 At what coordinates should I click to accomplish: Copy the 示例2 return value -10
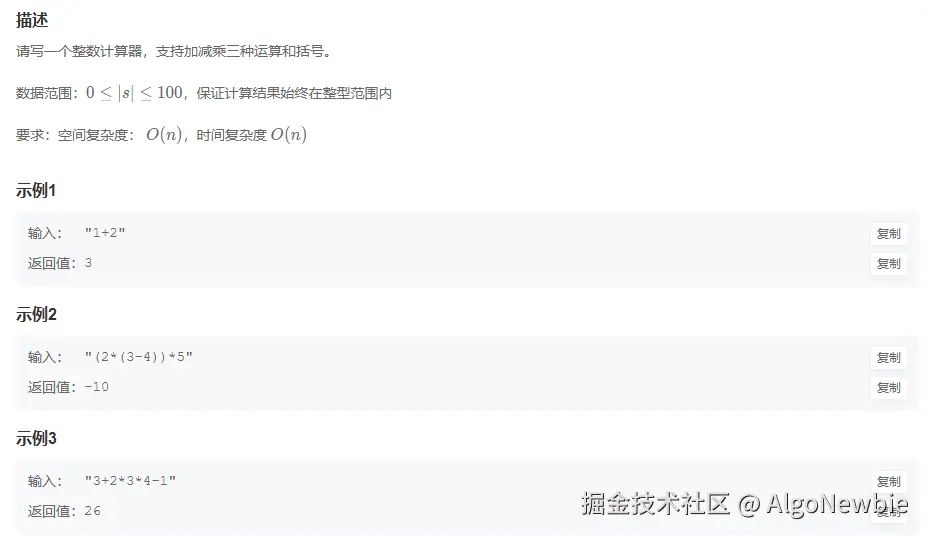click(888, 388)
